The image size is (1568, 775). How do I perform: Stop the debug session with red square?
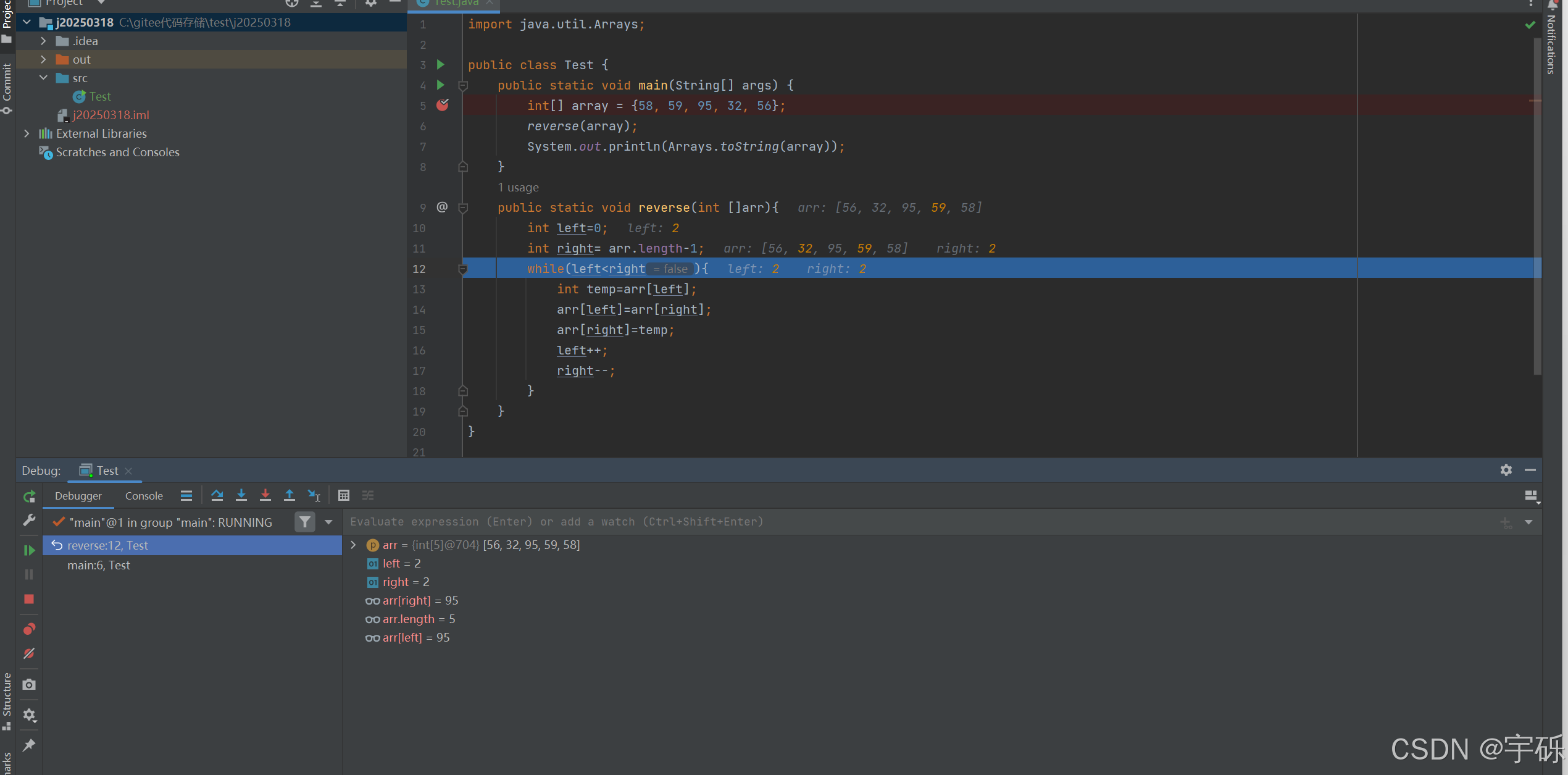click(x=29, y=599)
